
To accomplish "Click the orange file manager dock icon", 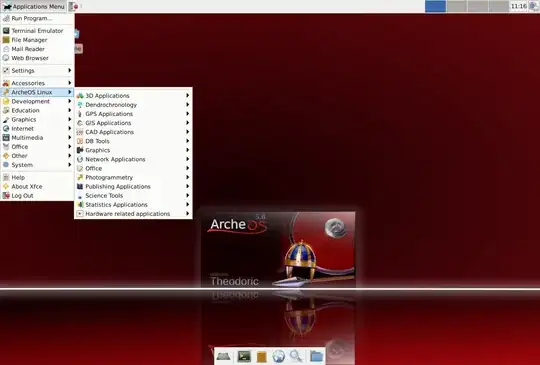I will (x=262, y=357).
